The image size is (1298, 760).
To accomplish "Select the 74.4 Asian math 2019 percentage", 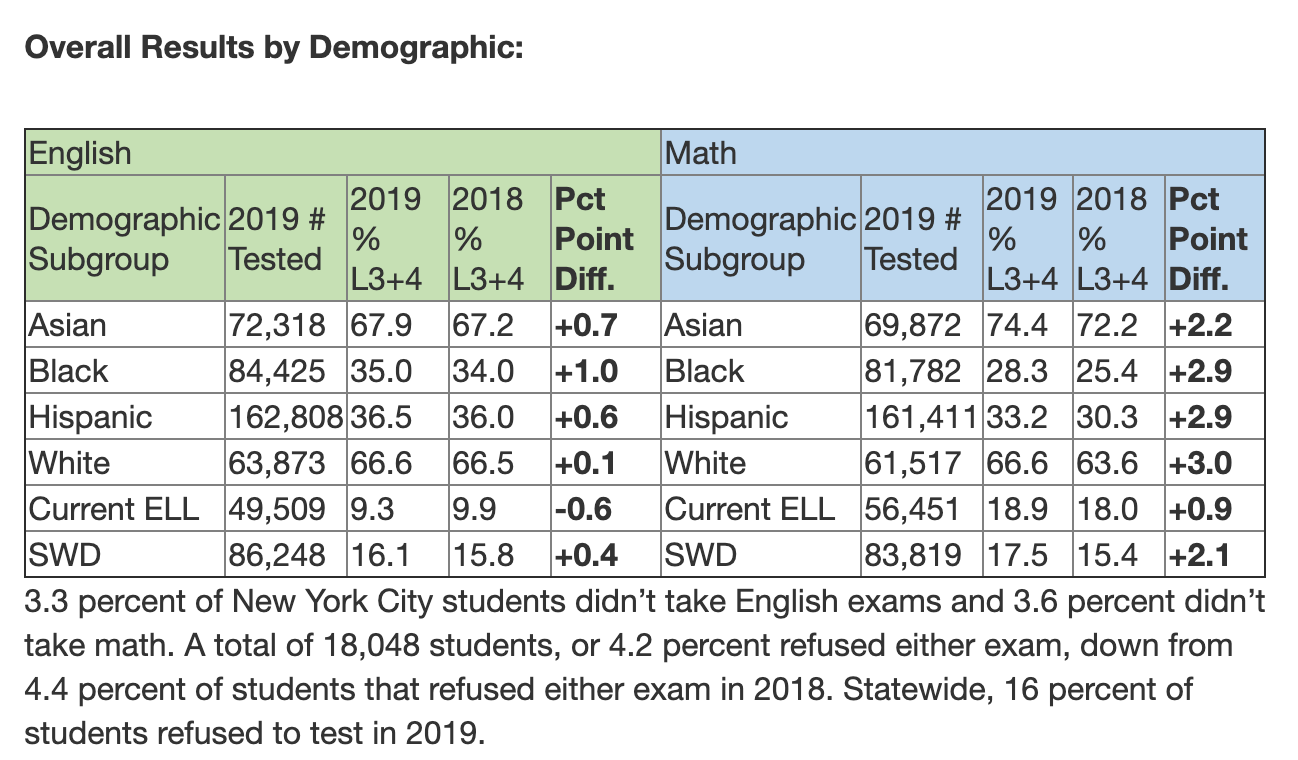I will point(1018,325).
